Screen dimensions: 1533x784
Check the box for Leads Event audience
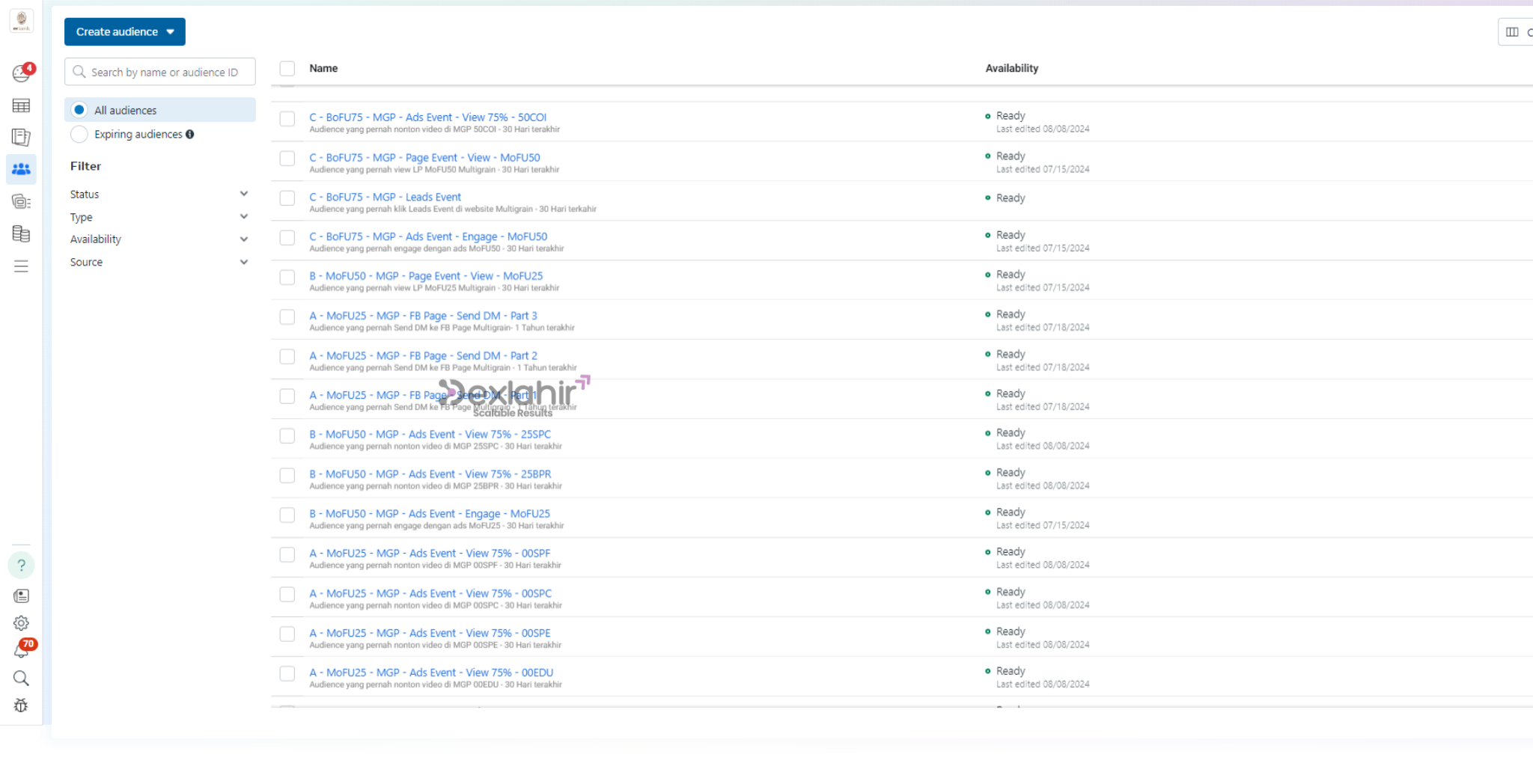pos(287,198)
